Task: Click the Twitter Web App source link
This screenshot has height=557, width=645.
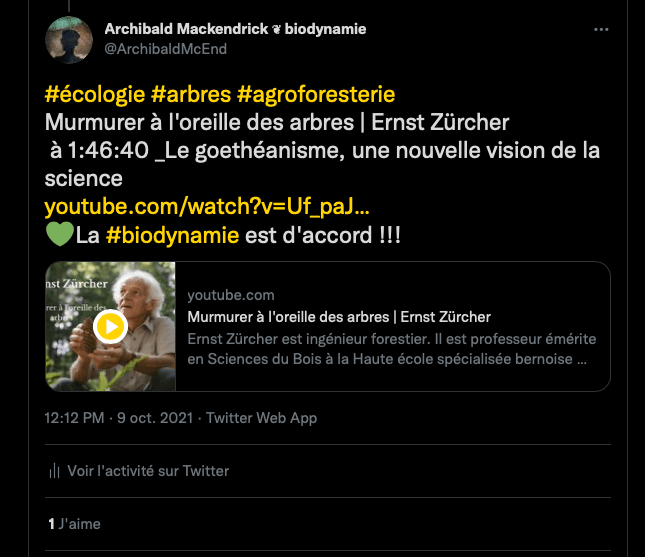Action: coord(261,418)
